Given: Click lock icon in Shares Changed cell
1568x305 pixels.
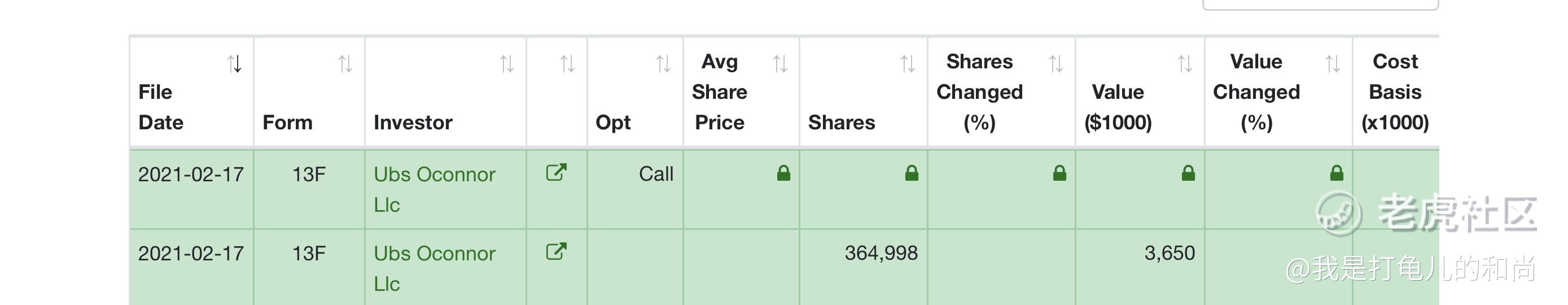Looking at the screenshot, I should click(x=1060, y=173).
